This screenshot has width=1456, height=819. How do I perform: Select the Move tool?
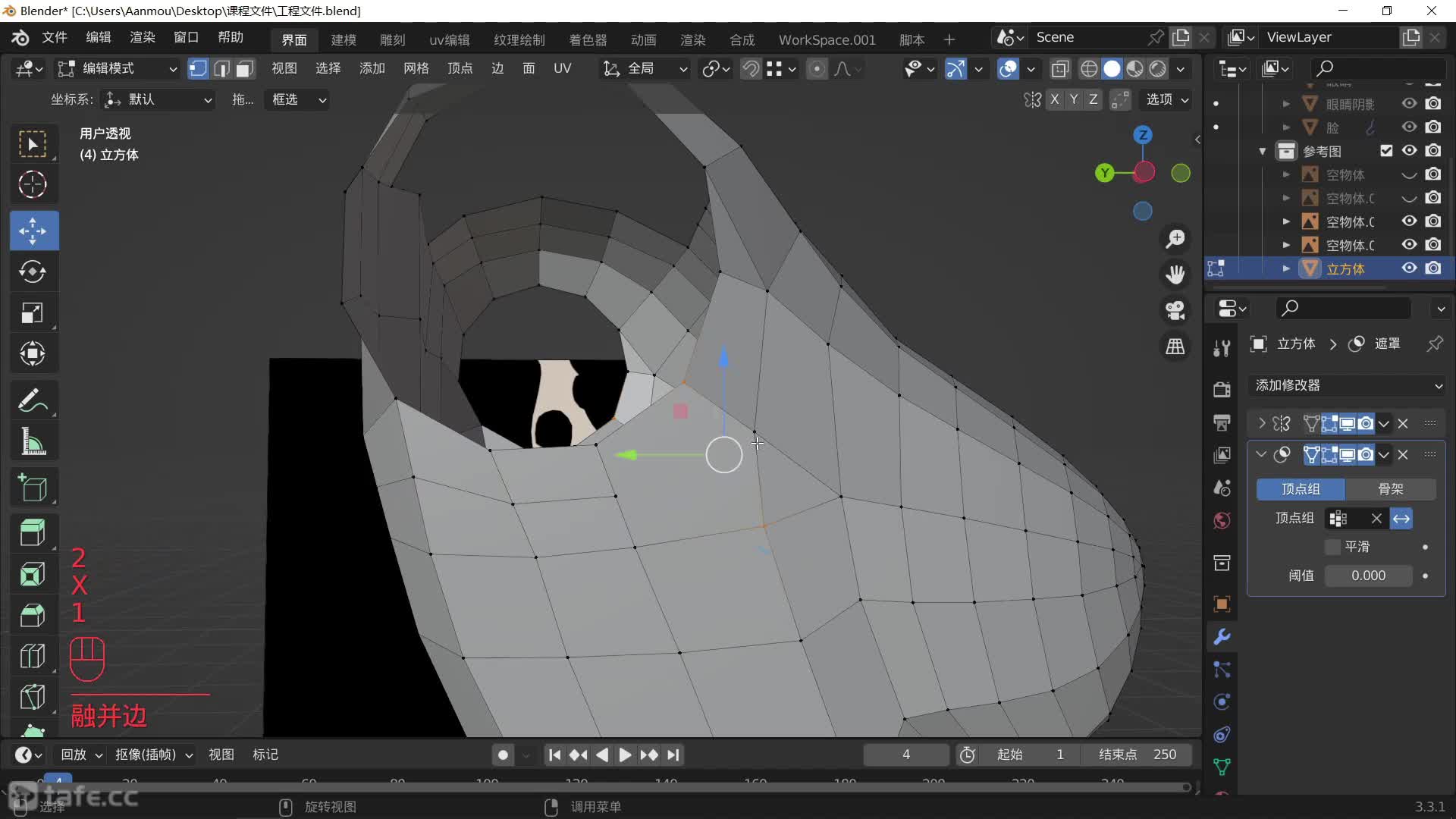coord(33,231)
